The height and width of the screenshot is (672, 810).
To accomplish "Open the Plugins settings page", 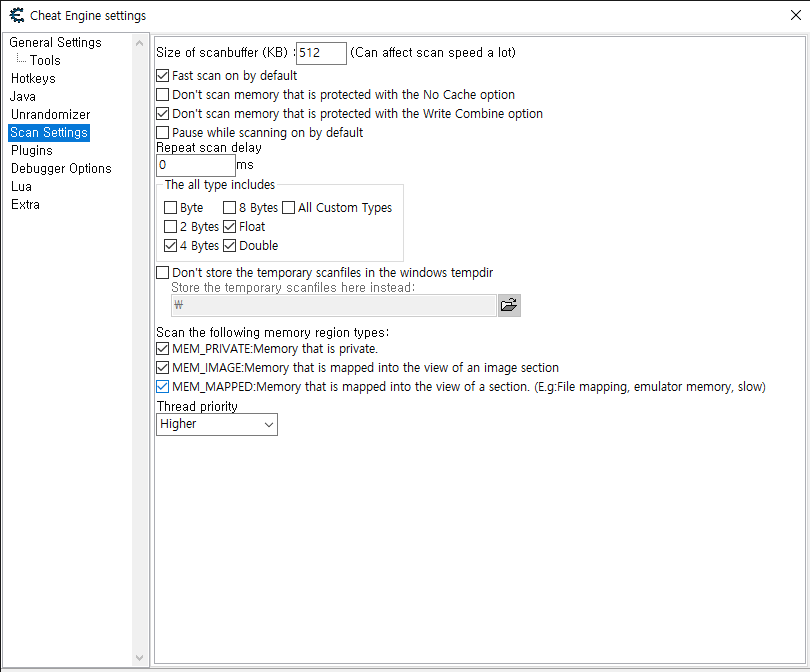I will (32, 151).
